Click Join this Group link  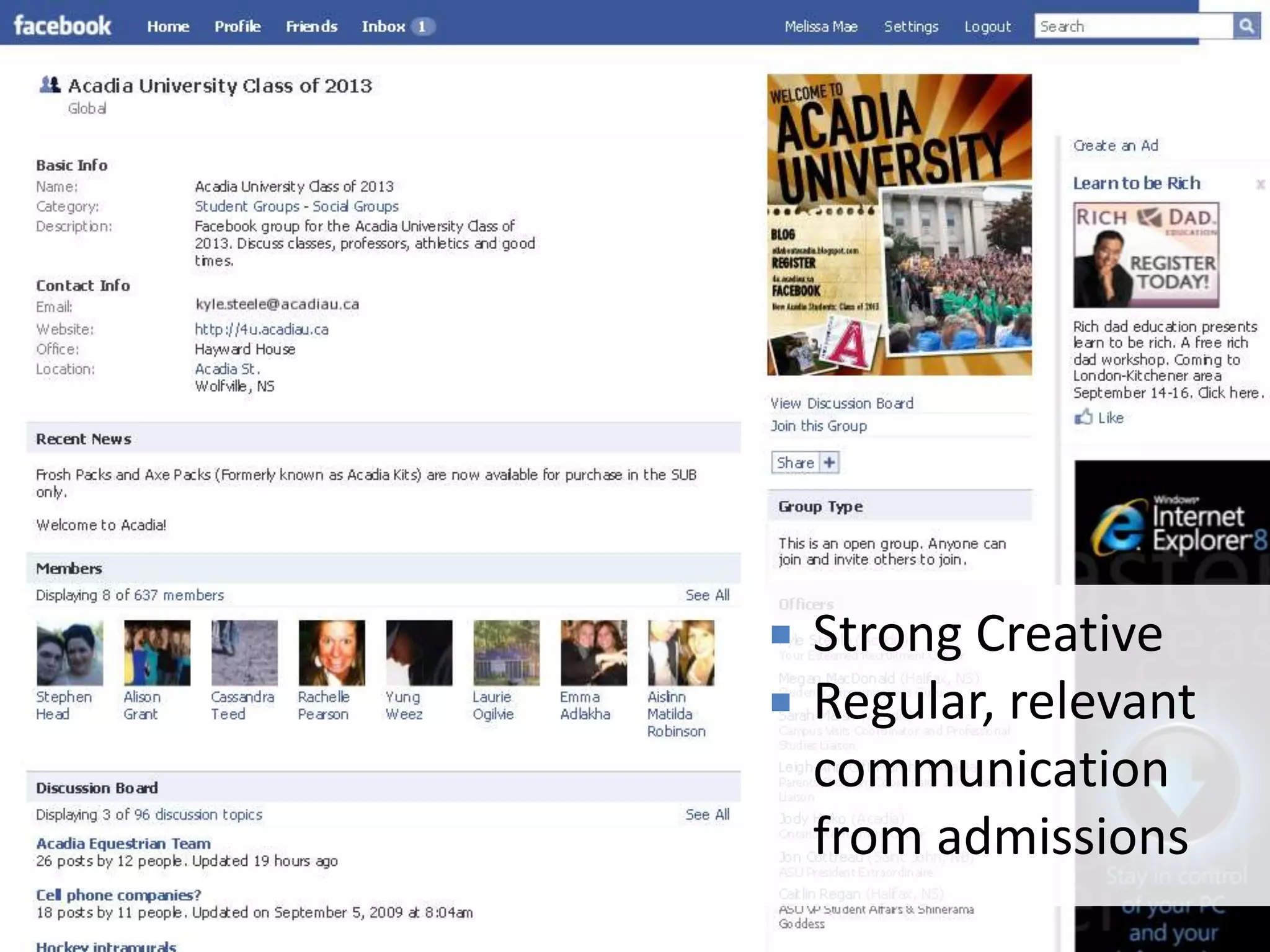tap(819, 426)
